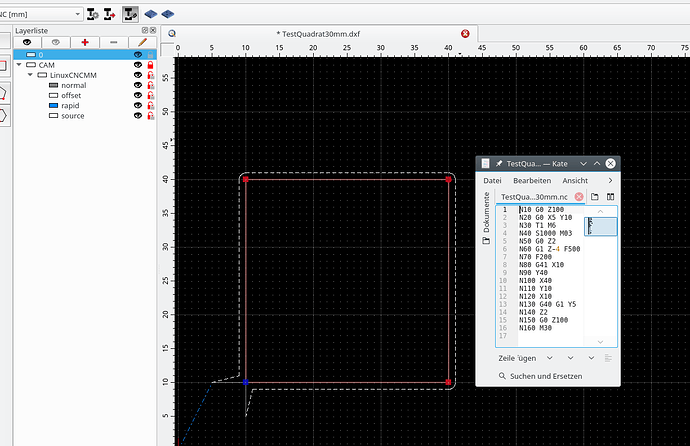This screenshot has width=690, height=446.
Task: Toggle the lock on the offset layer
Action: click(x=150, y=96)
